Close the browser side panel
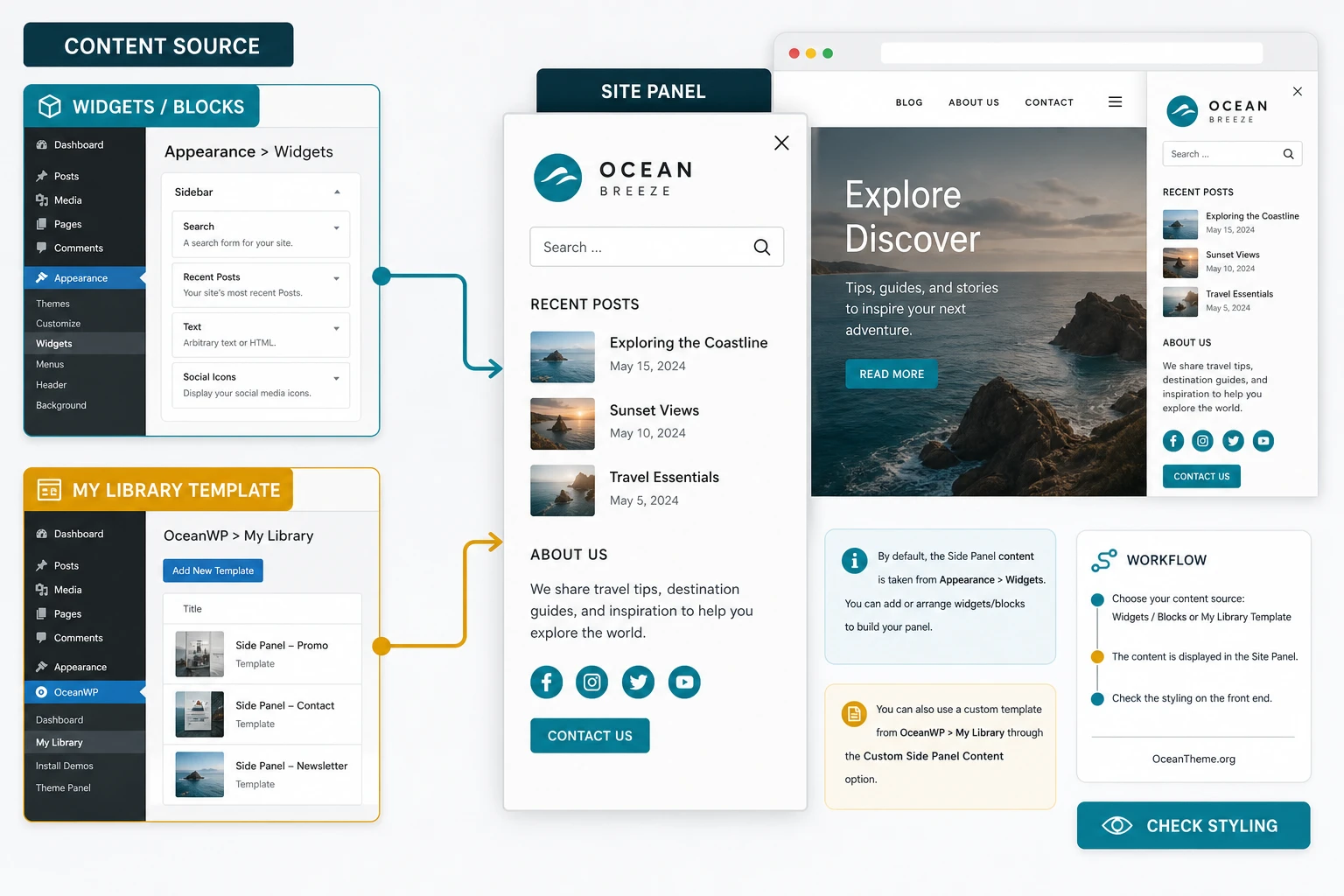 point(1298,91)
